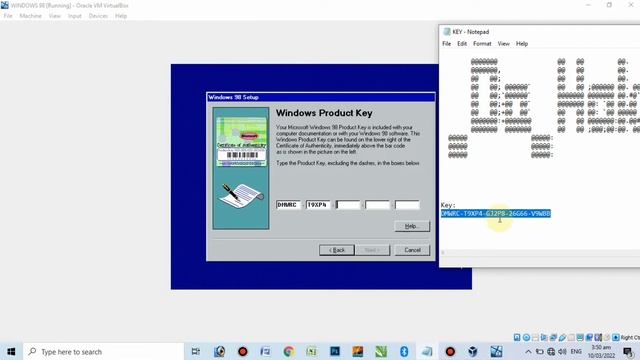
Task: Click second product key field containing T9XP4
Action: coord(318,204)
